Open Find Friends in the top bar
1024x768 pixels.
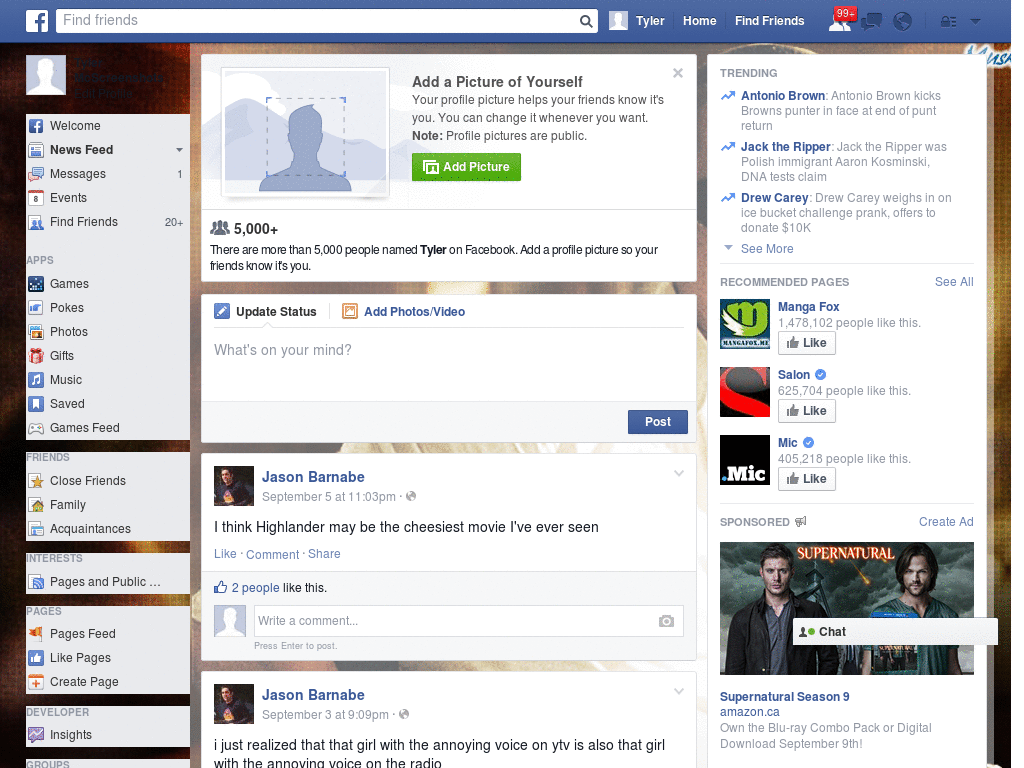(x=769, y=21)
